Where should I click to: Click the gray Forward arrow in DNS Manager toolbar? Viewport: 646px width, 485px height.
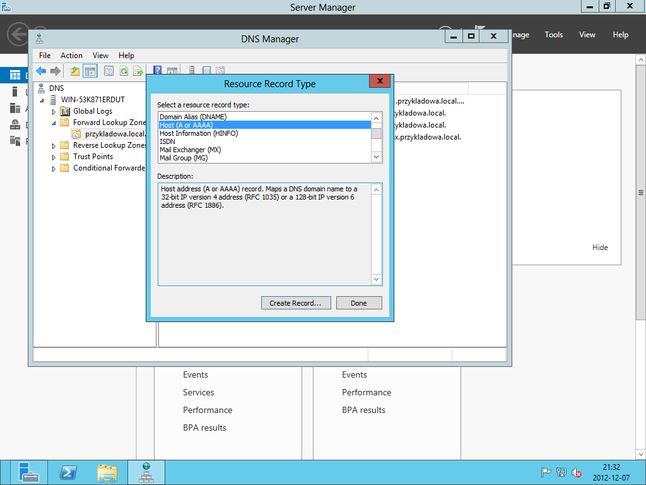pyautogui.click(x=55, y=71)
